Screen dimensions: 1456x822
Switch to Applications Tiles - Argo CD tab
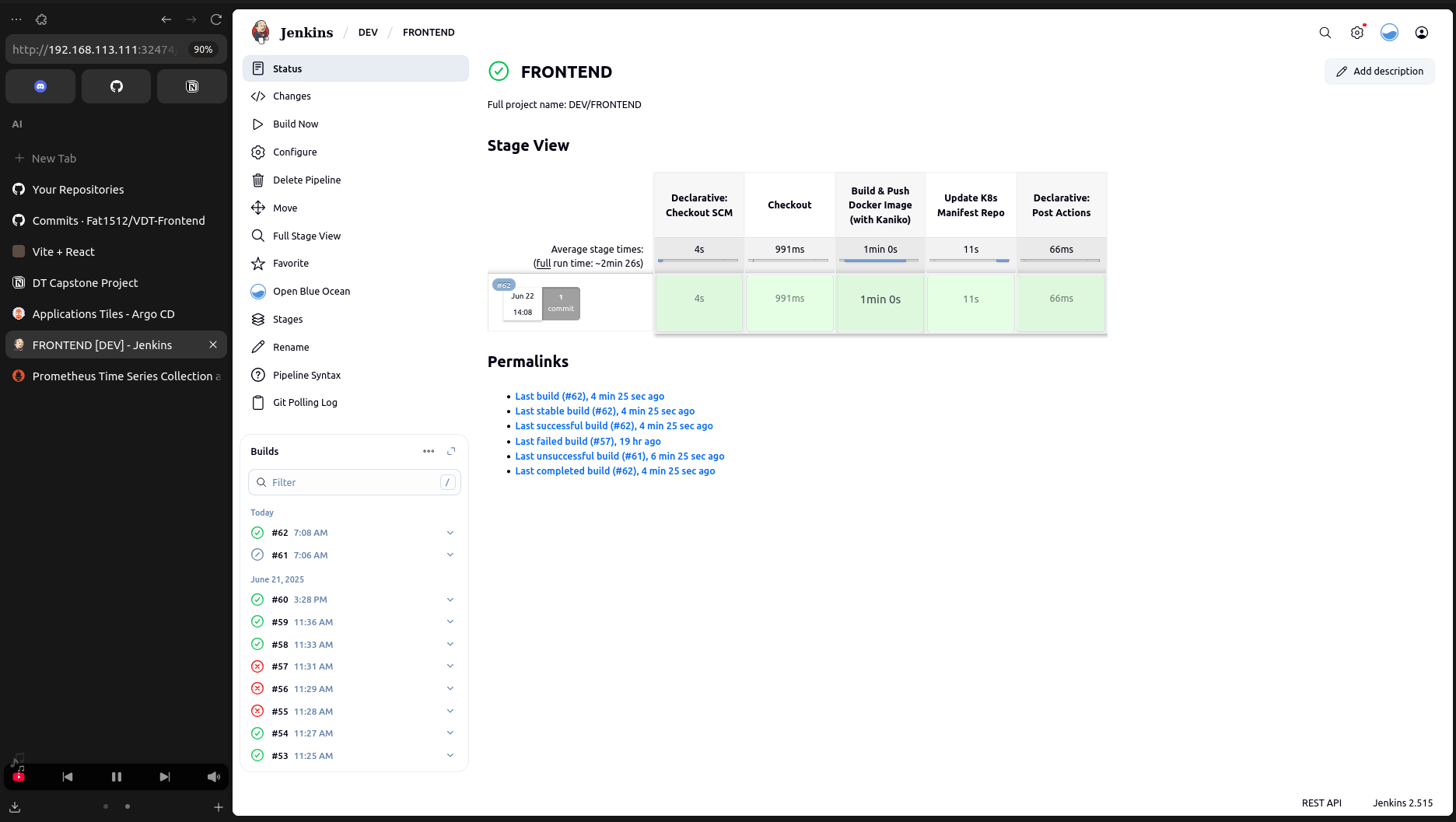pos(116,314)
